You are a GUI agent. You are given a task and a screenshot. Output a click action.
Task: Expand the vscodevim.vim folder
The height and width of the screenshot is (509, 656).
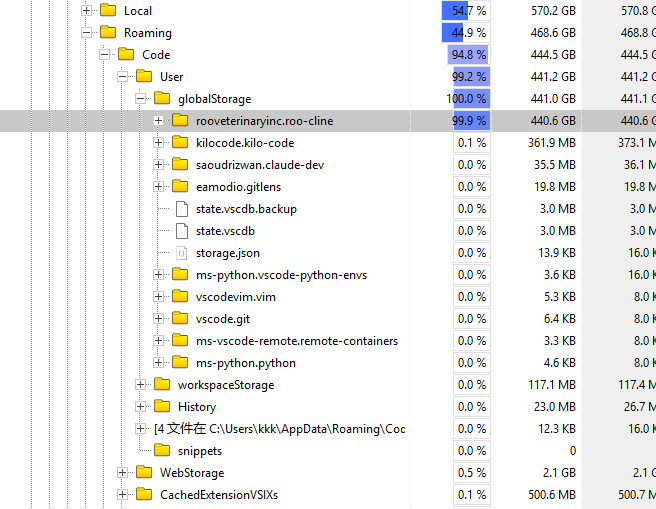click(x=158, y=297)
